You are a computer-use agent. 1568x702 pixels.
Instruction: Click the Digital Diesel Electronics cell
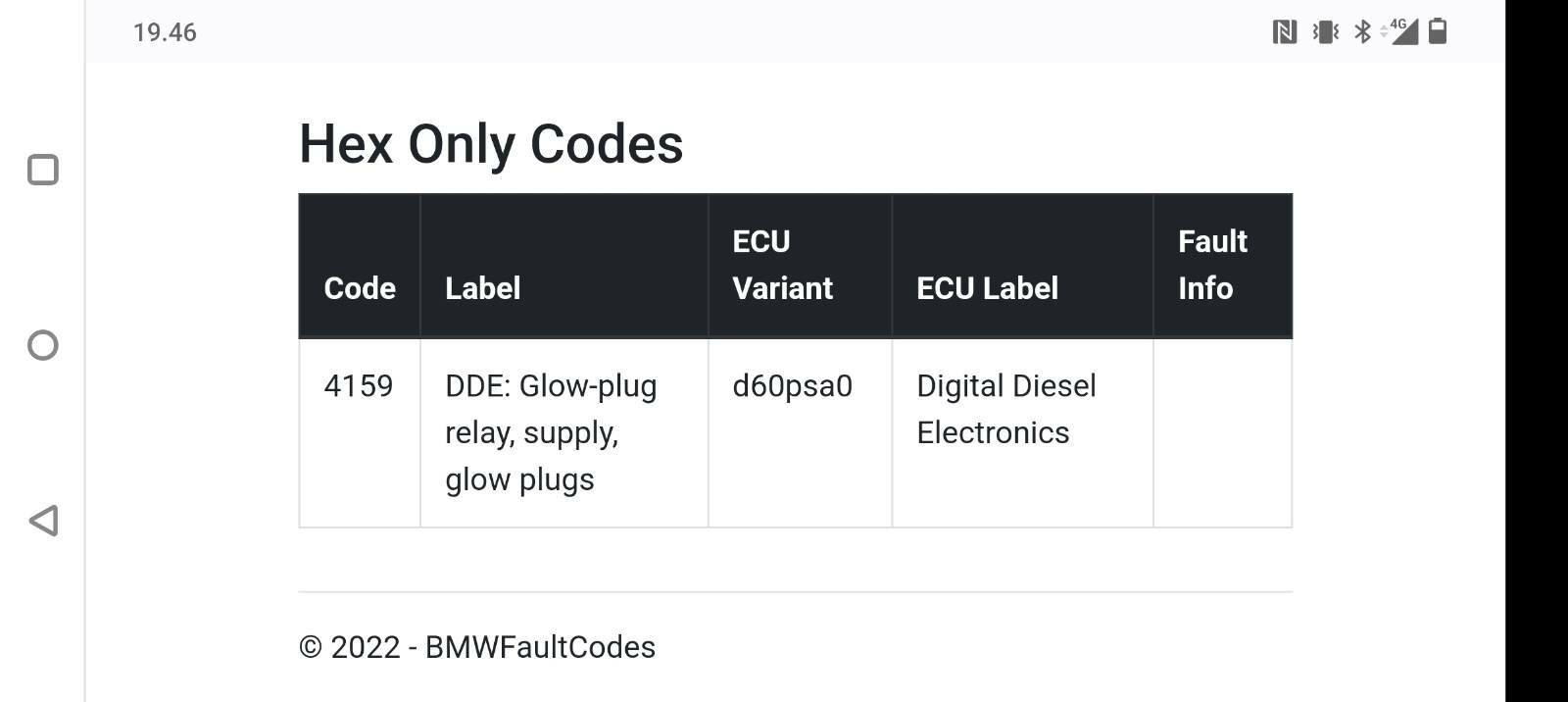(1022, 433)
